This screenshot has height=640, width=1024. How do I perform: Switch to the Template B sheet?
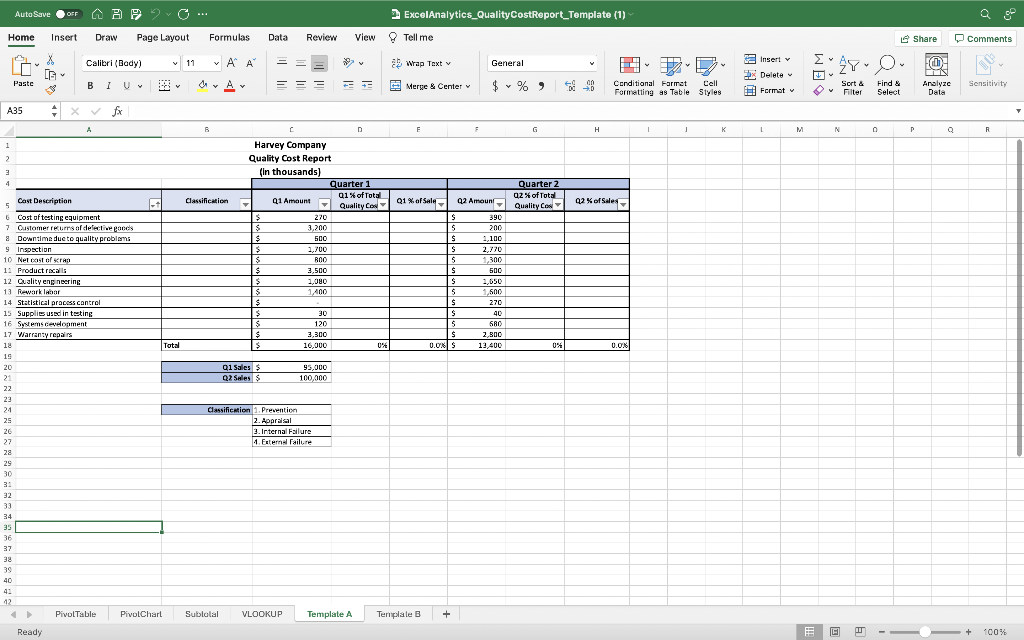tap(400, 614)
